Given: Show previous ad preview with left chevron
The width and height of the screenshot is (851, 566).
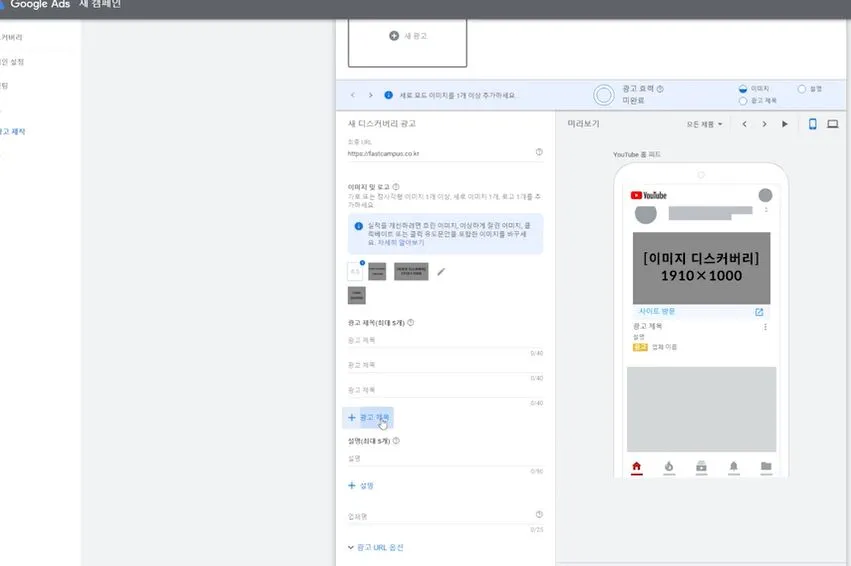Looking at the screenshot, I should pyautogui.click(x=745, y=124).
